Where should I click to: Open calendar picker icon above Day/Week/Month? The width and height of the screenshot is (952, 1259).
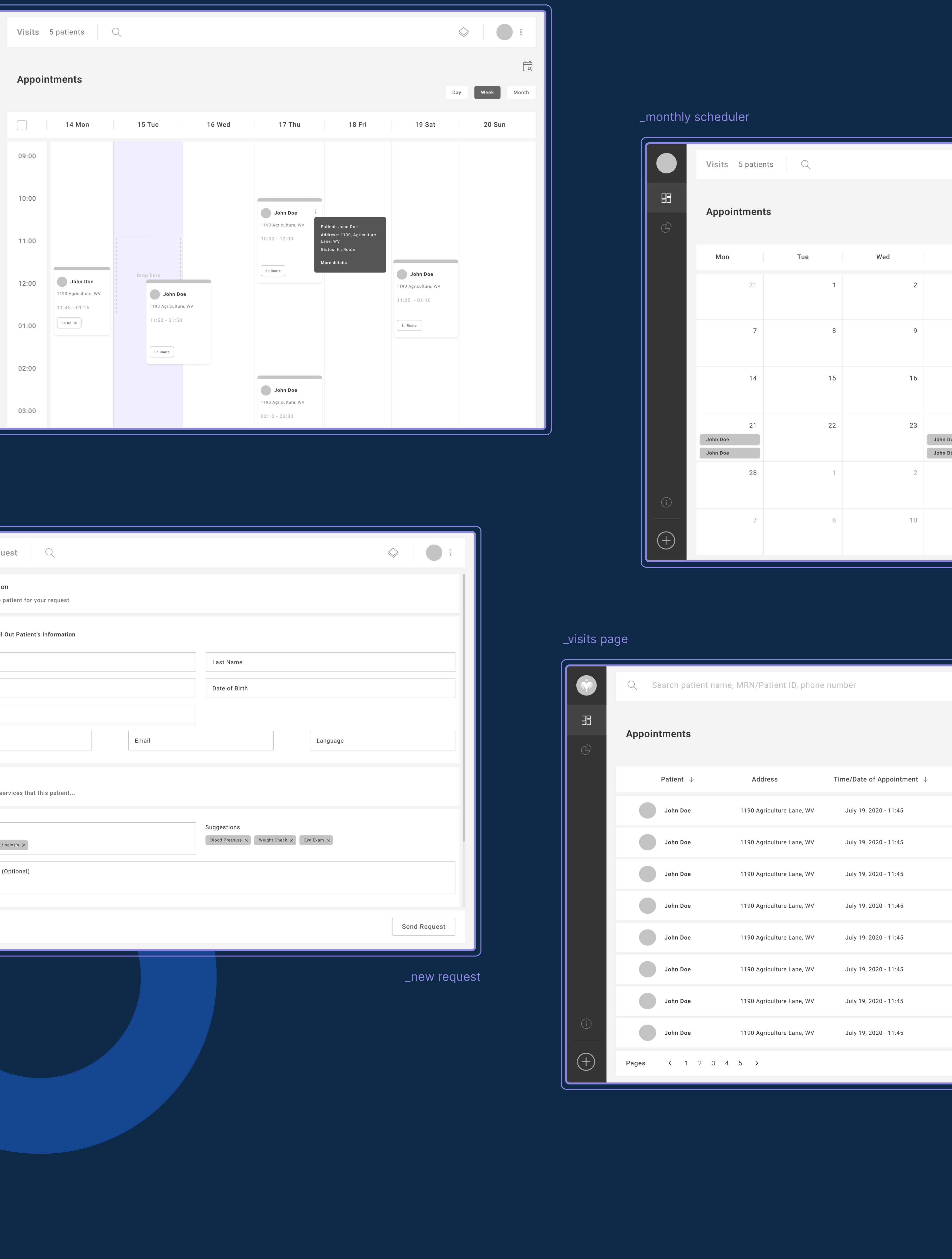coord(528,66)
